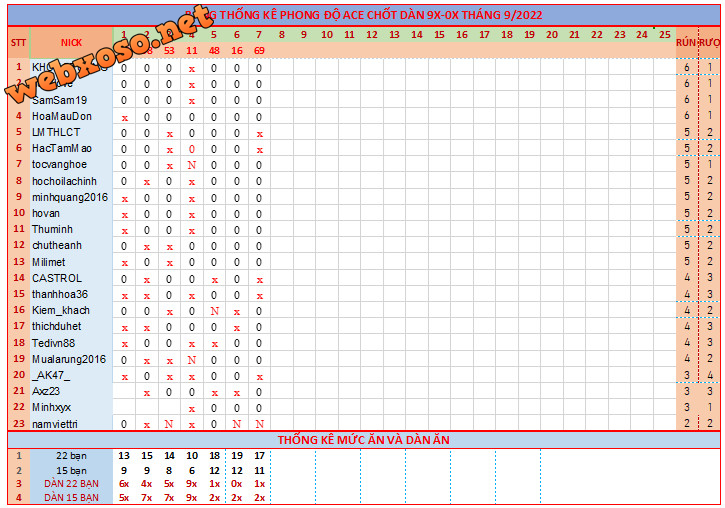Image resolution: width=725 pixels, height=508 pixels.
Task: Click the RÚN column header
Action: 686,42
